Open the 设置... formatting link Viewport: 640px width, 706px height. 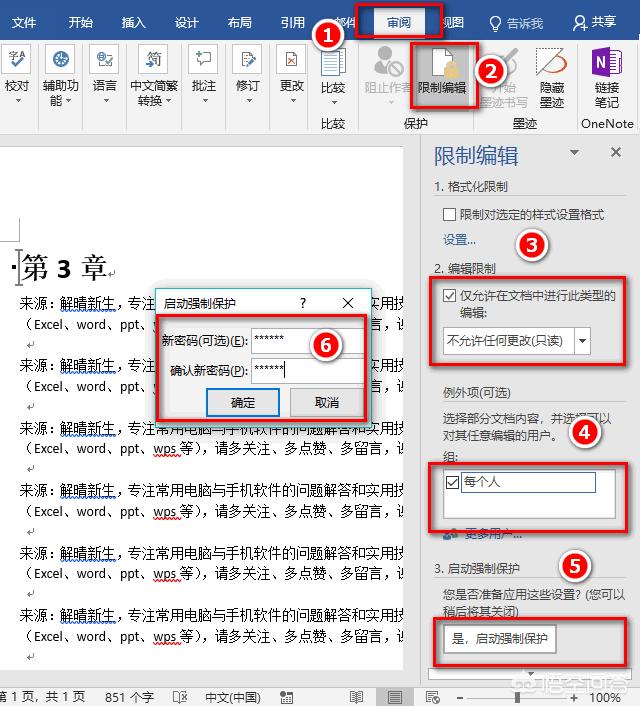[459, 240]
